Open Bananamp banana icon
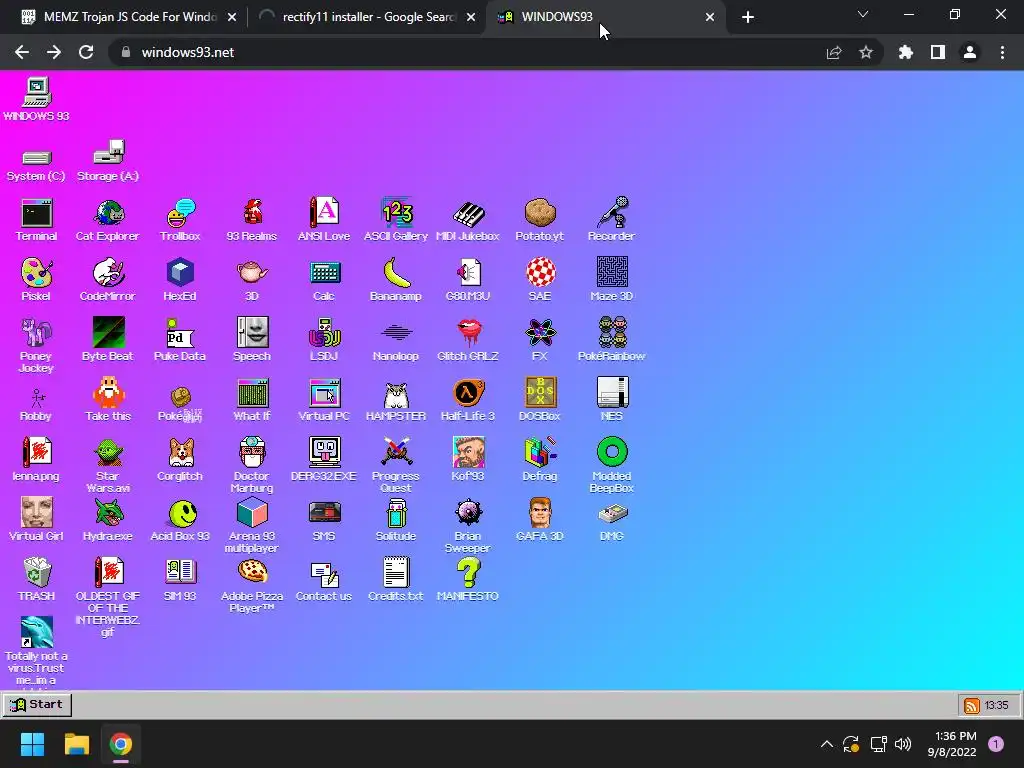 396,280
